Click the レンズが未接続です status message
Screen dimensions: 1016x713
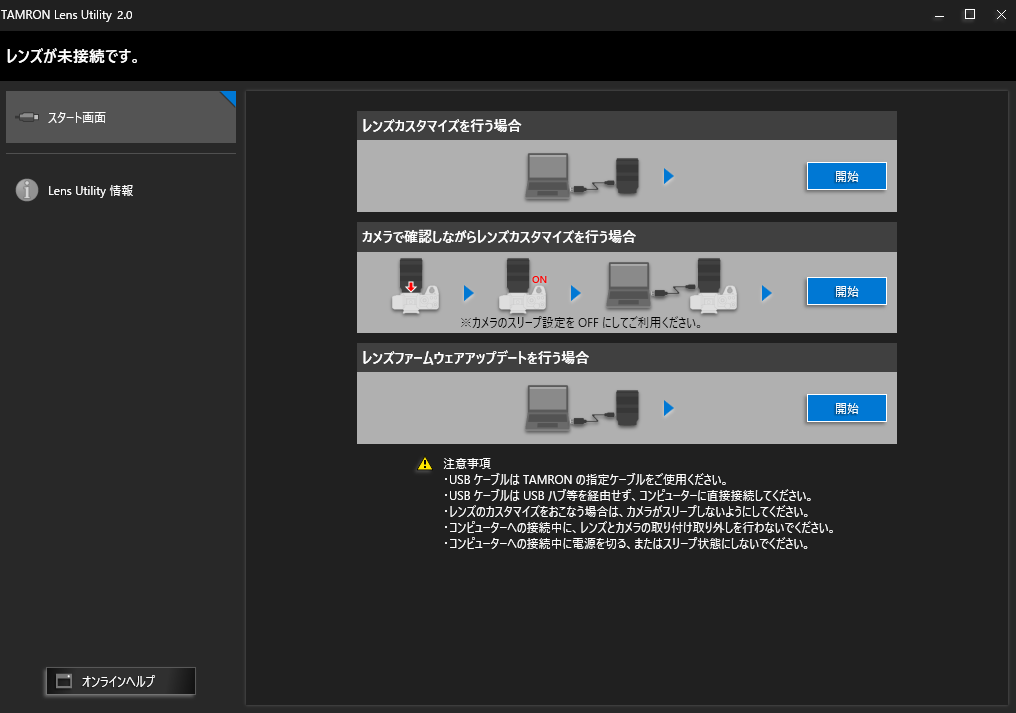point(73,56)
